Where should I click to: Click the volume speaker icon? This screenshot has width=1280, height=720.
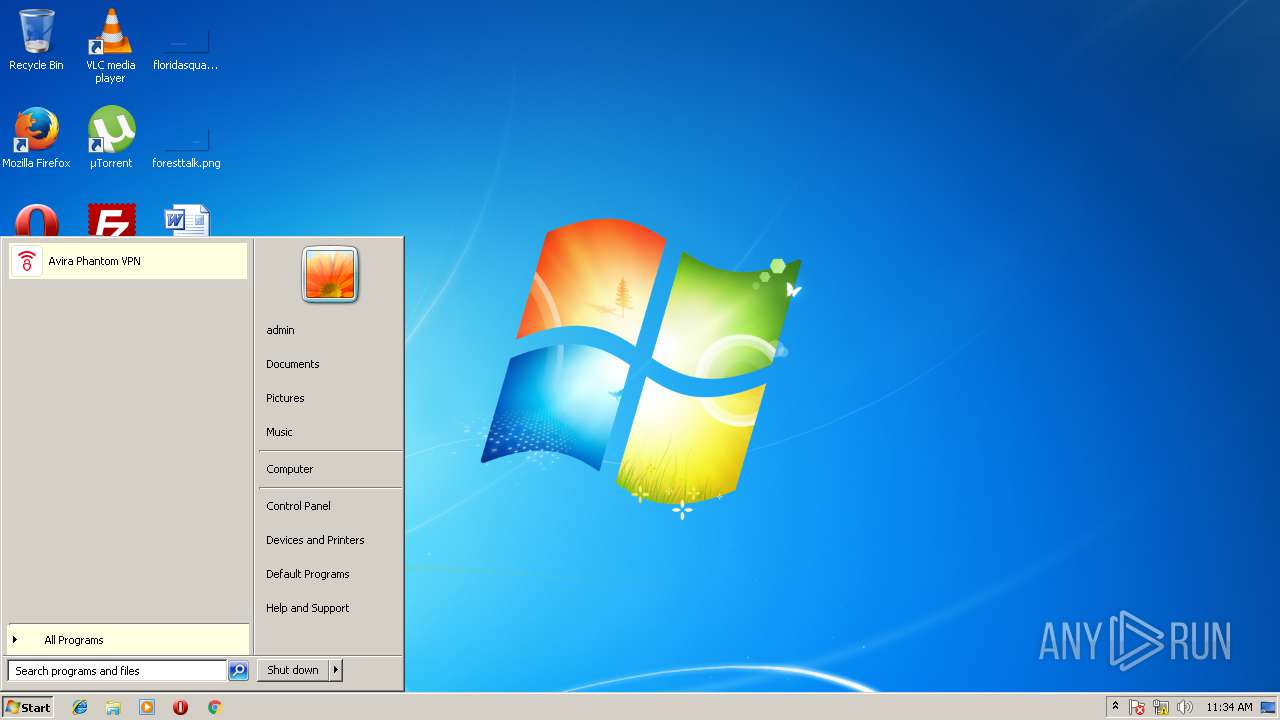[x=1185, y=707]
